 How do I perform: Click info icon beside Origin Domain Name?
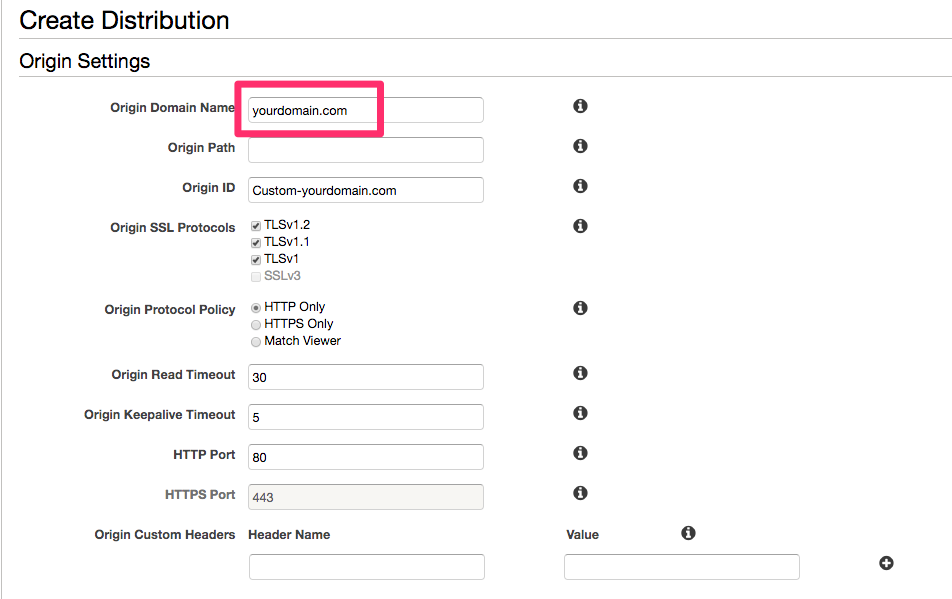click(x=580, y=106)
